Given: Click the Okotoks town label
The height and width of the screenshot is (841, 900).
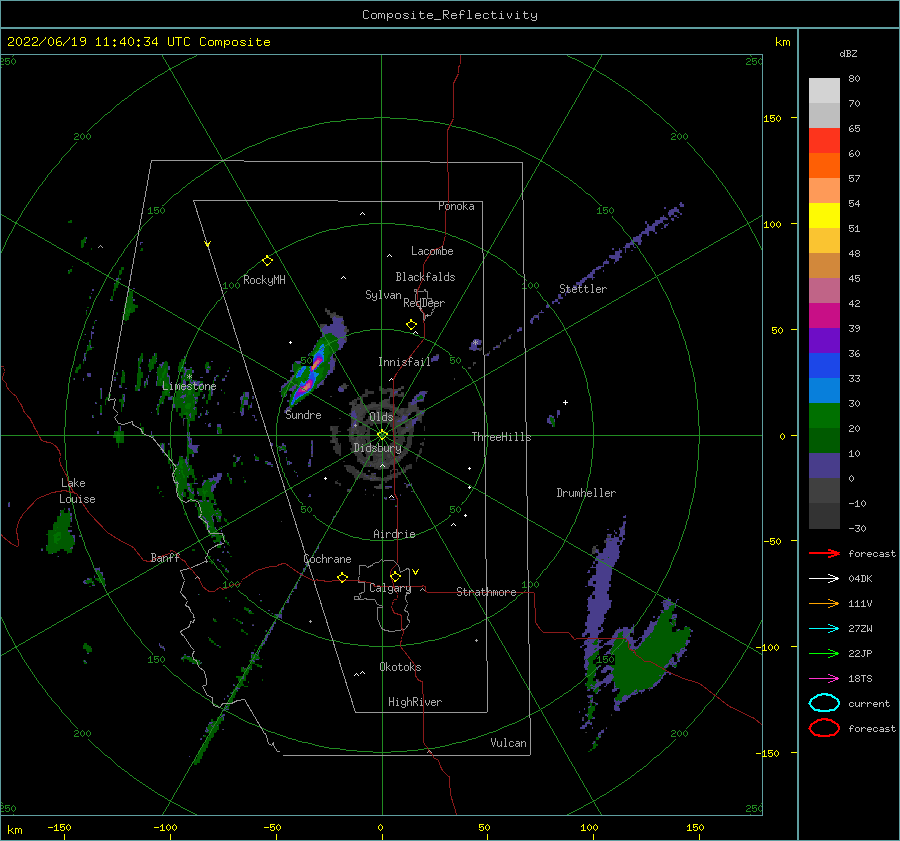Looking at the screenshot, I should coord(401,668).
